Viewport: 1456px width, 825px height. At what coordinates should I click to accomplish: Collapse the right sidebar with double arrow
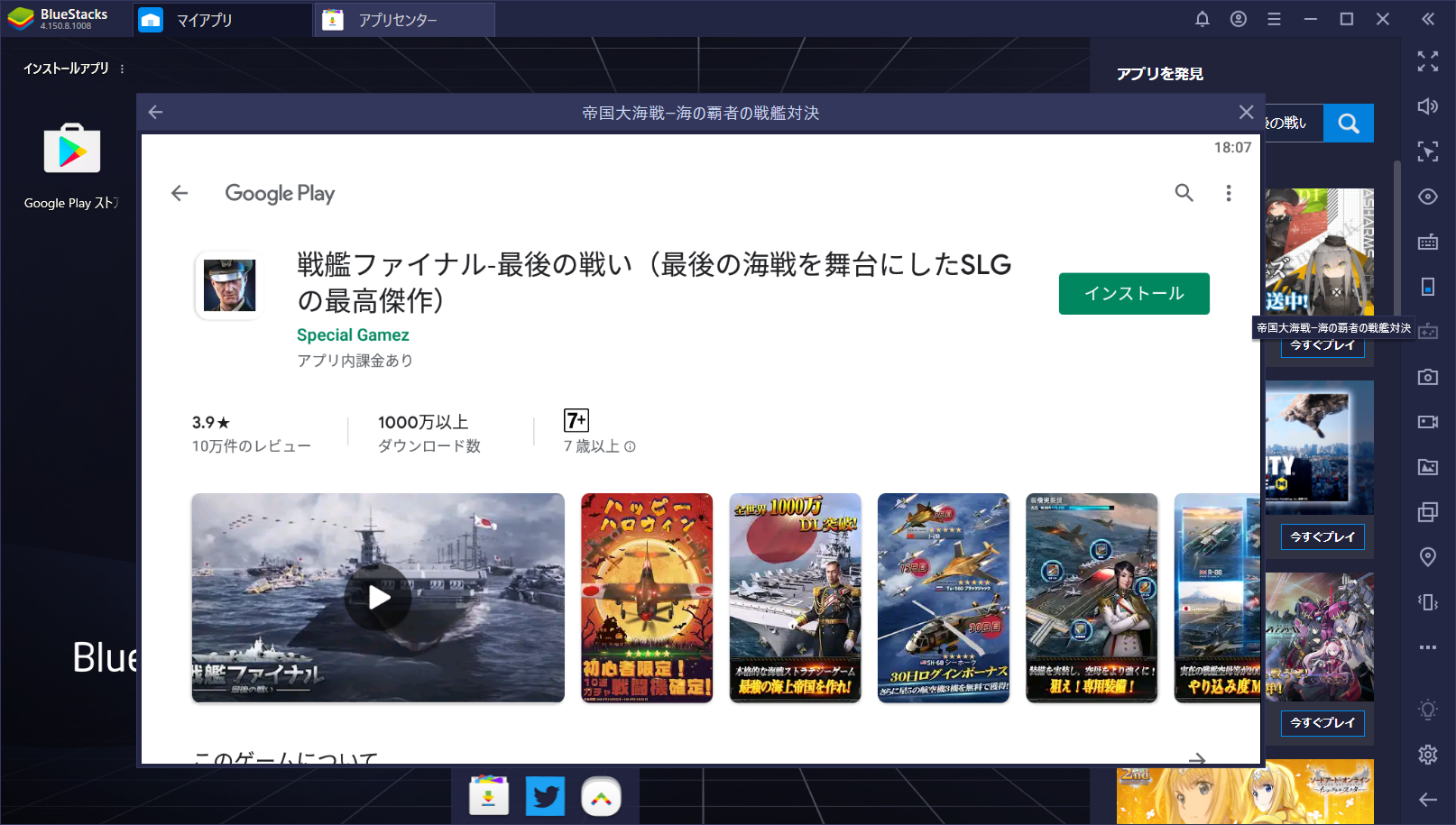(1428, 19)
